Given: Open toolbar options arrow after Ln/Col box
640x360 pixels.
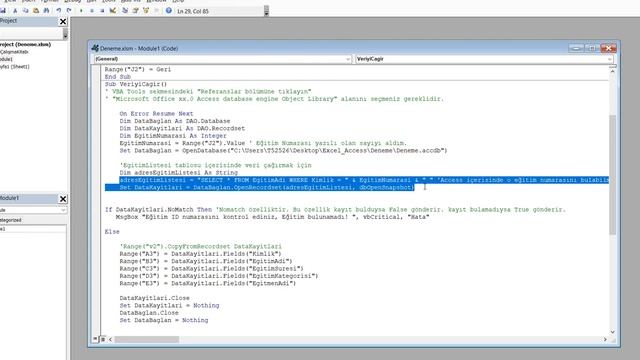Looking at the screenshot, I should click(x=266, y=11).
